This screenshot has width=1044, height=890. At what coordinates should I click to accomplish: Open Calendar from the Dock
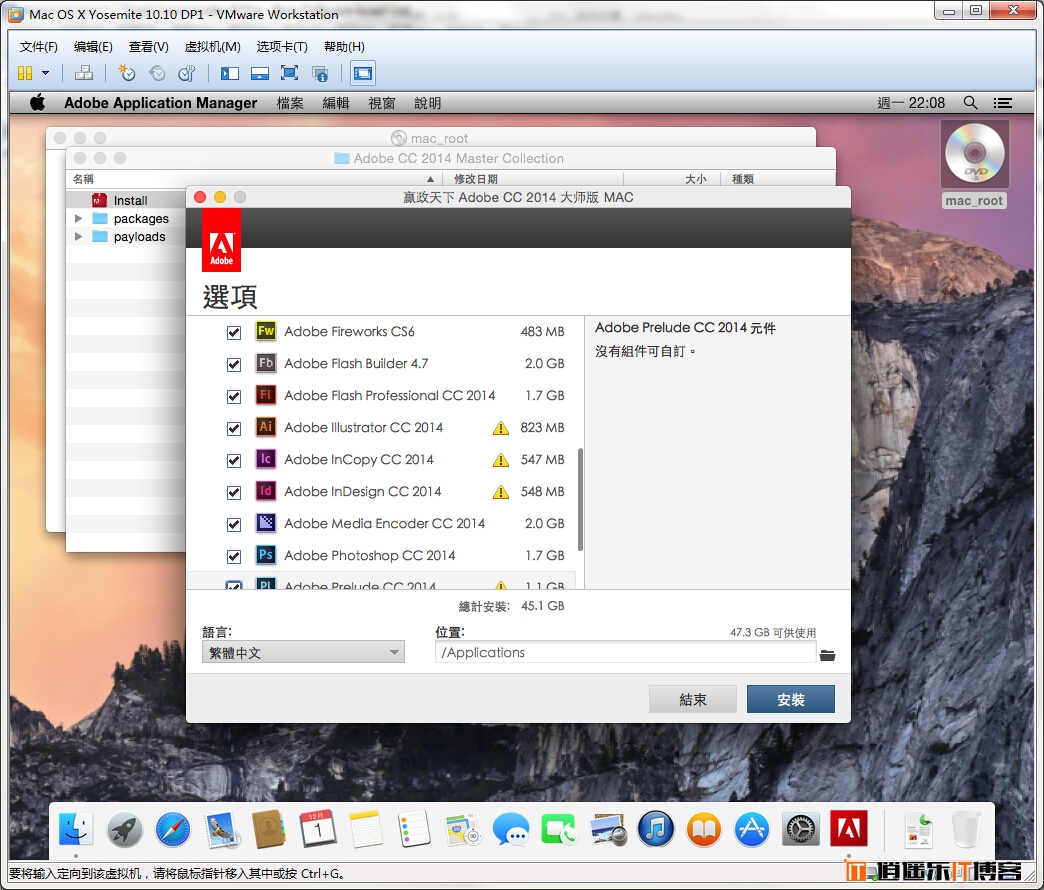tap(318, 829)
